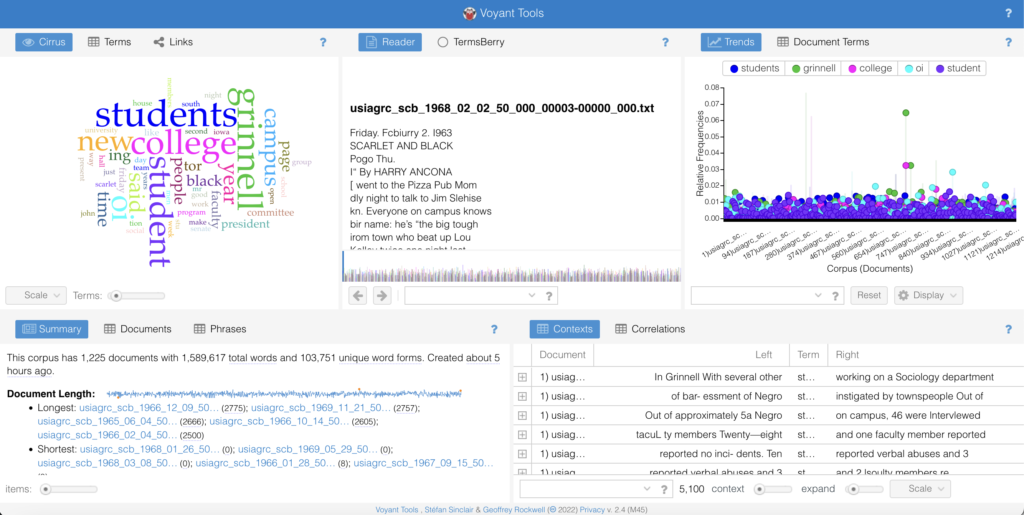Adjust the Summary items slider
1024x515 pixels.
pos(69,489)
